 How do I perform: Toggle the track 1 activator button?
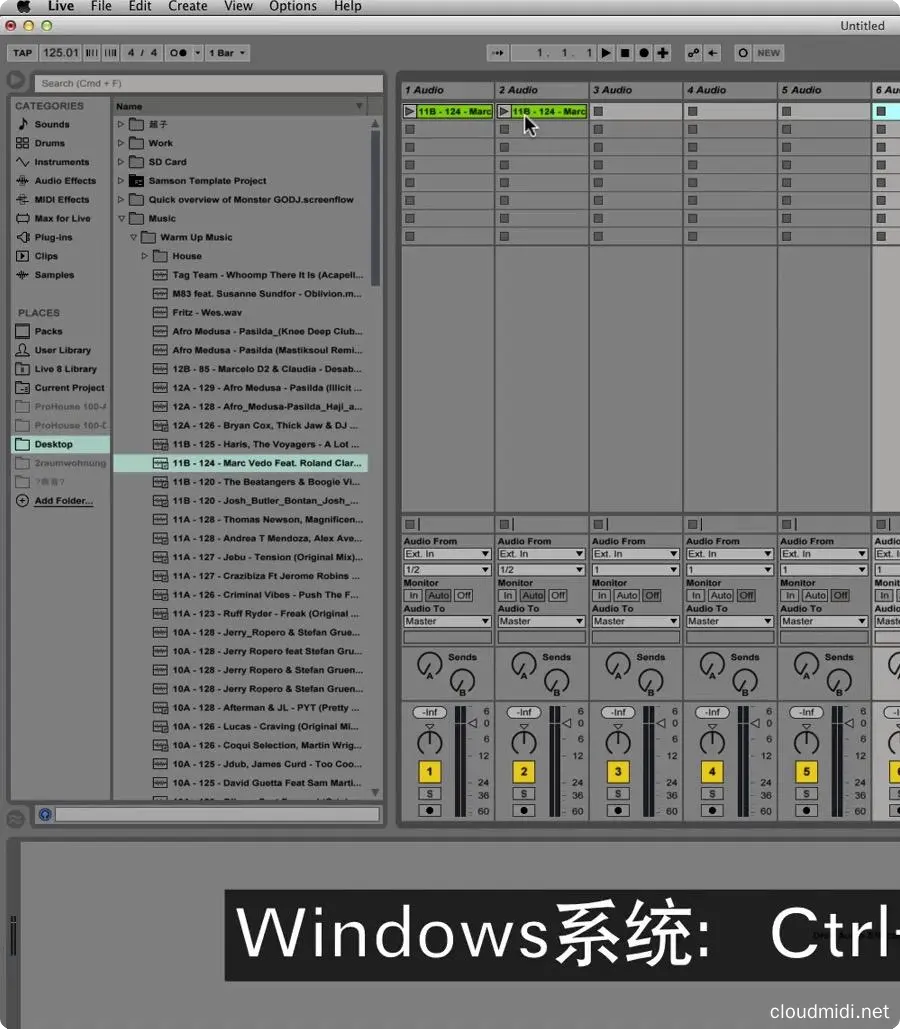pyautogui.click(x=430, y=772)
